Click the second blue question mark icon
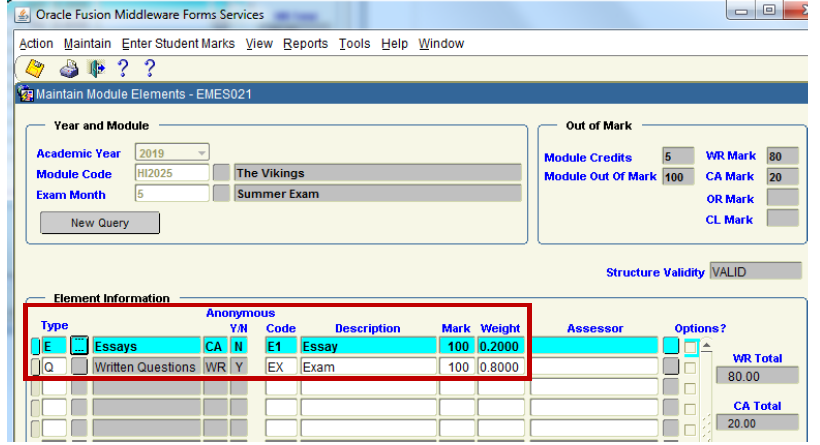This screenshot has height=445, width=820. tap(149, 69)
